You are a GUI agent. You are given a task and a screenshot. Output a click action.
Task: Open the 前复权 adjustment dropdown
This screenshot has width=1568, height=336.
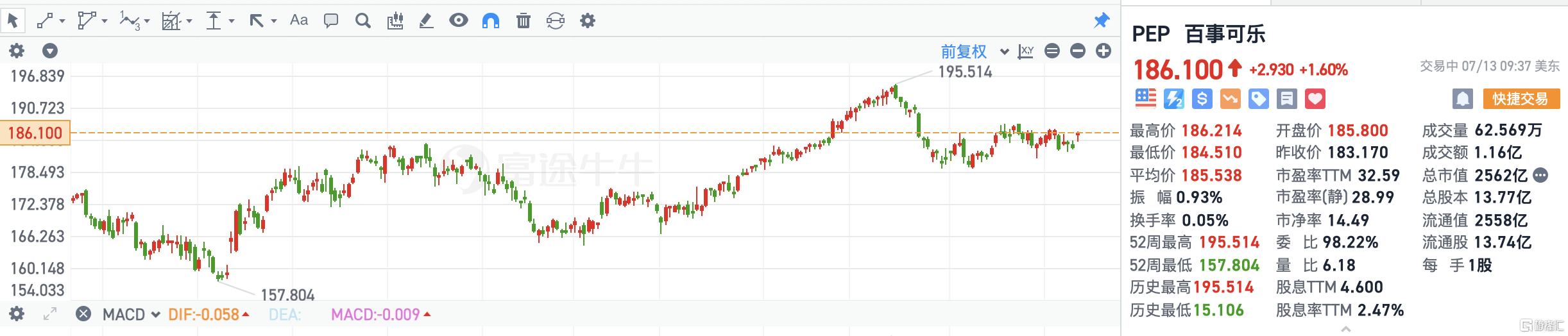975,51
